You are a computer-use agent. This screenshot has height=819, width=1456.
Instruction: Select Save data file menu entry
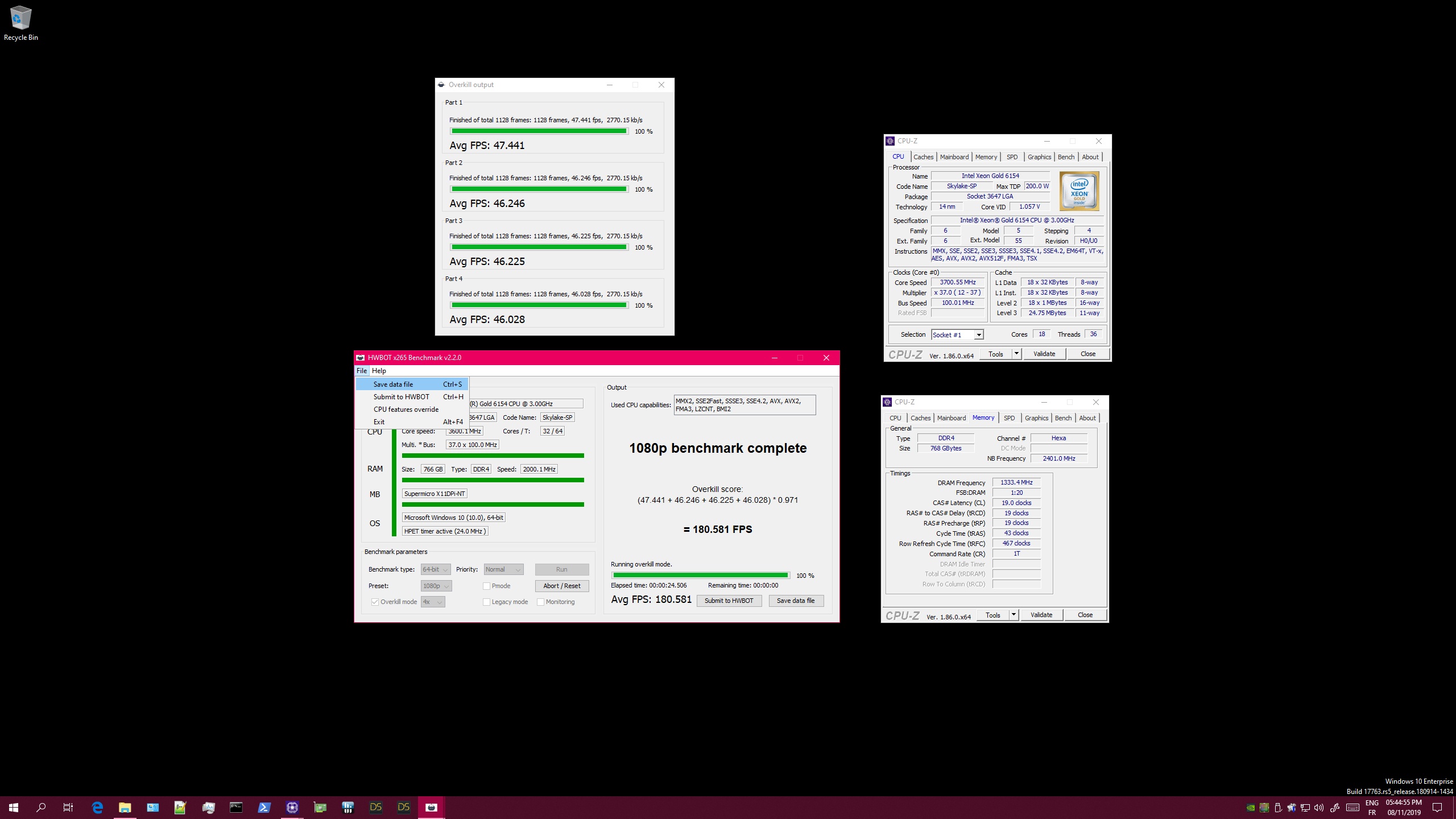pos(412,384)
